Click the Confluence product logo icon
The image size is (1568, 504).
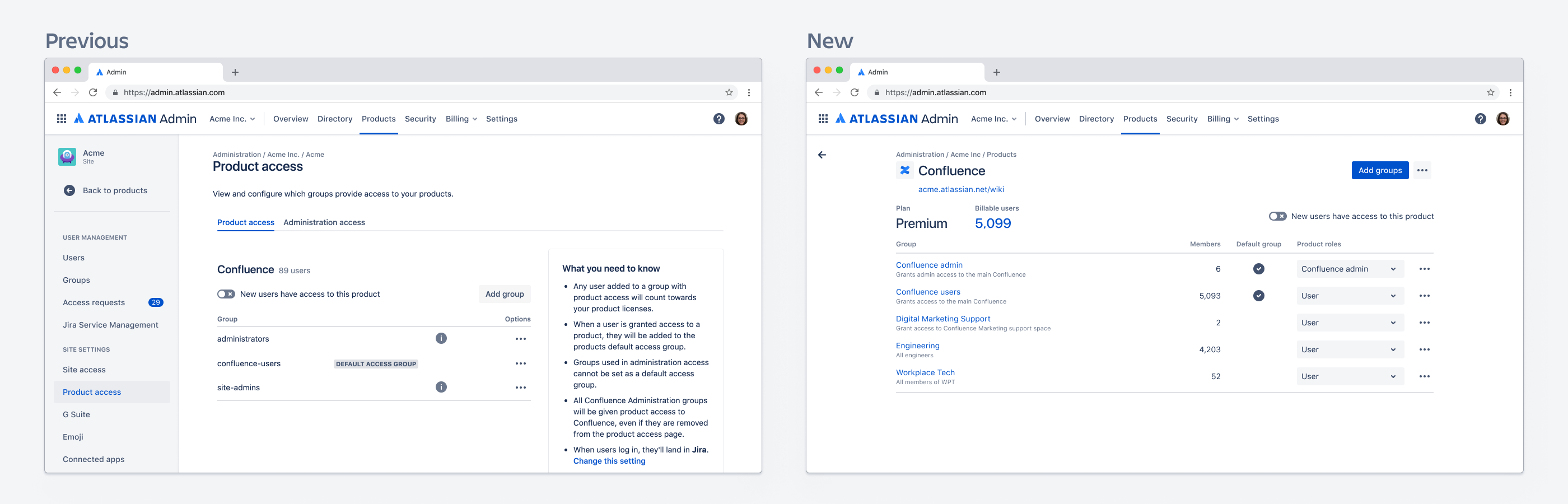point(905,171)
